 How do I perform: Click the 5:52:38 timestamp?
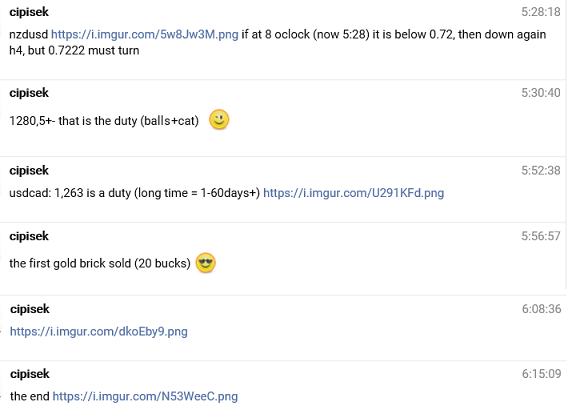tap(541, 170)
